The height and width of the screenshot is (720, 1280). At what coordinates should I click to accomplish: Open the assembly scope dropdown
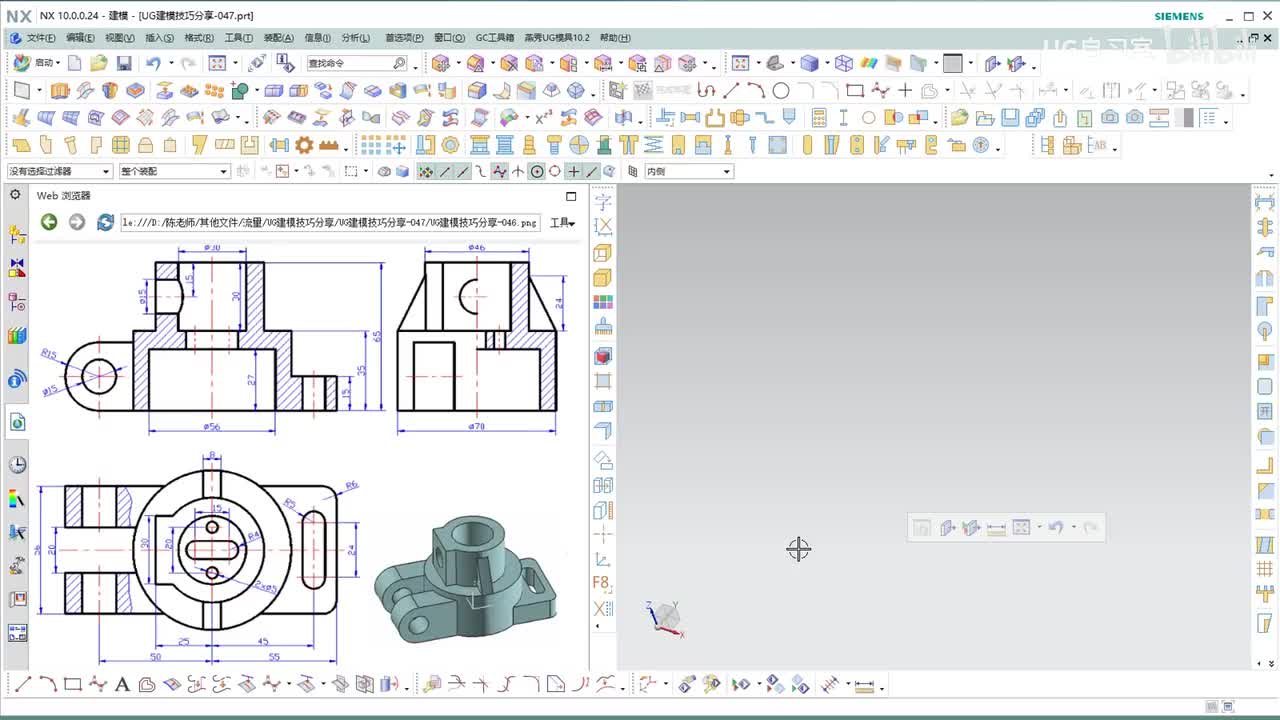174,171
